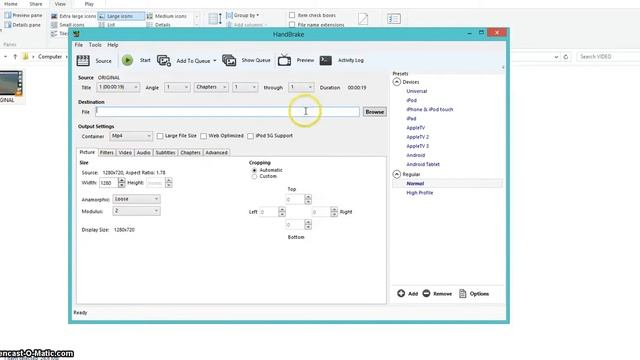Enable iPod 5G Support checkbox
Screen dimensions: 640x360
coord(251,136)
